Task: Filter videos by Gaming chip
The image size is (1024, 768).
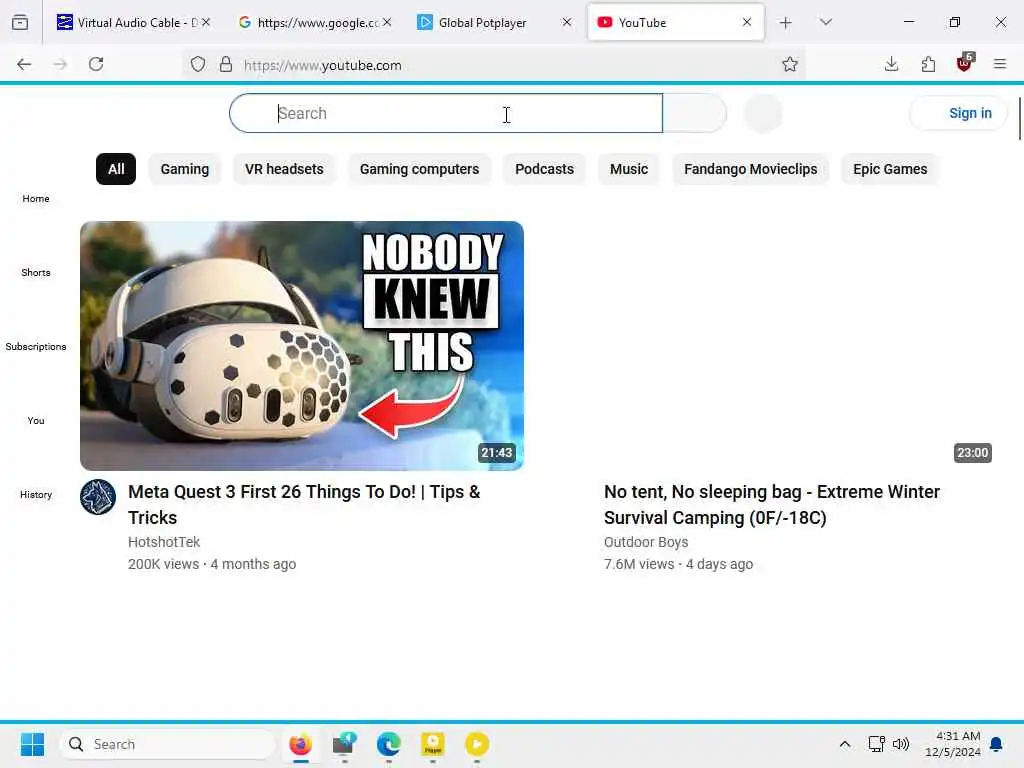Action: [185, 169]
